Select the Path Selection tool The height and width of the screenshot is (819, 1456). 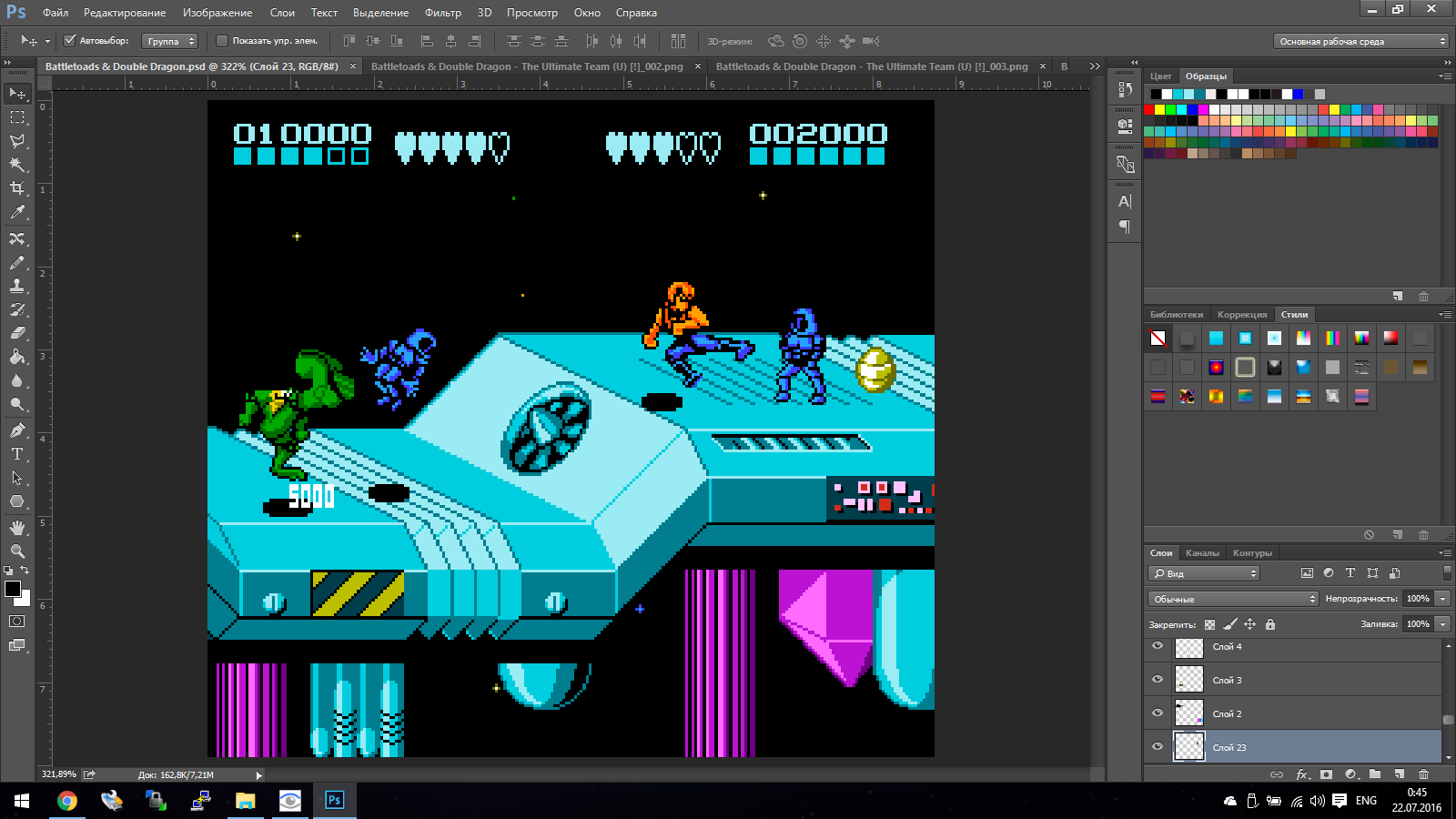coord(17,478)
